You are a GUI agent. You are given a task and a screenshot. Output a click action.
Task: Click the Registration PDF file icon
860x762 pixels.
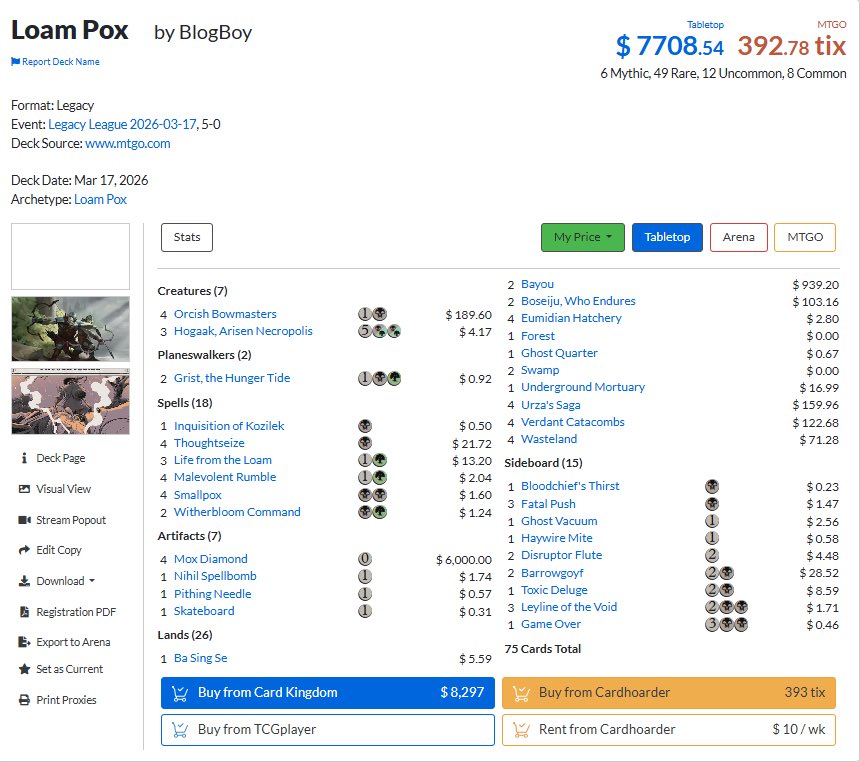(24, 612)
